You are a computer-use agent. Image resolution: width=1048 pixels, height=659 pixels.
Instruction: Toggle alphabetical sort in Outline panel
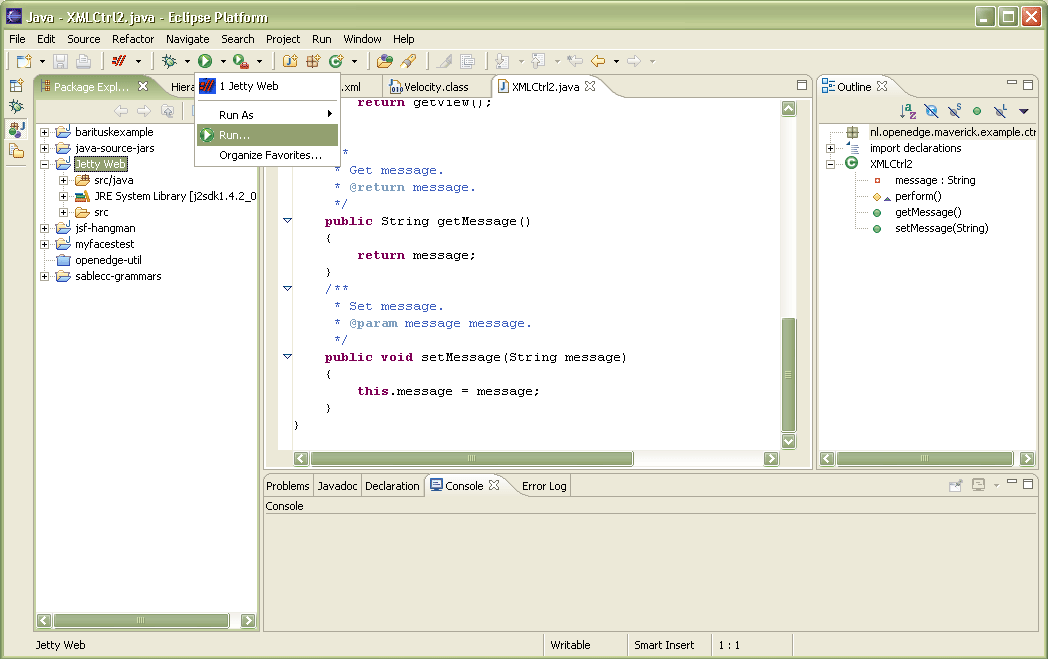pyautogui.click(x=907, y=111)
